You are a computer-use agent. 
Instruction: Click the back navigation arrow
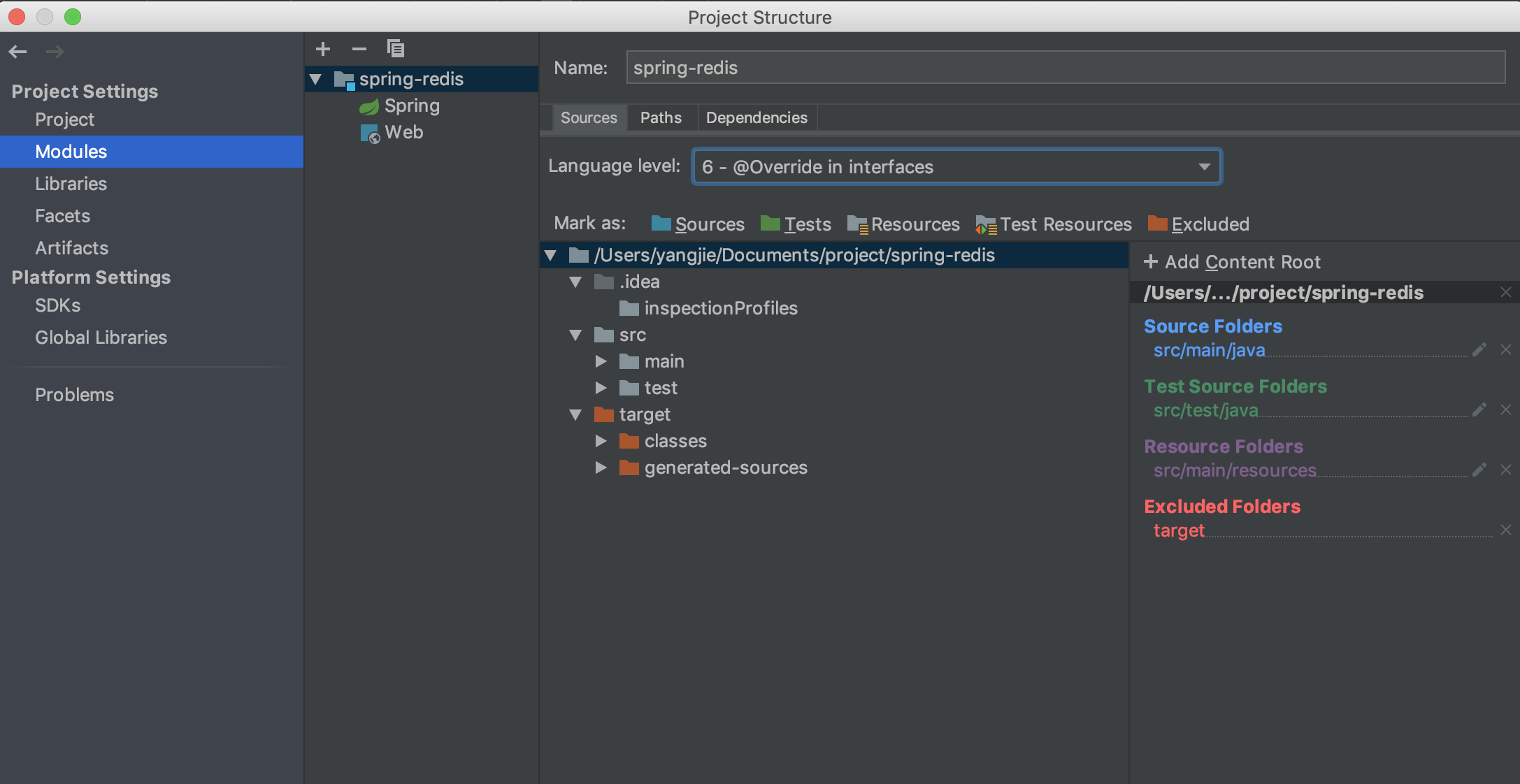[x=18, y=52]
